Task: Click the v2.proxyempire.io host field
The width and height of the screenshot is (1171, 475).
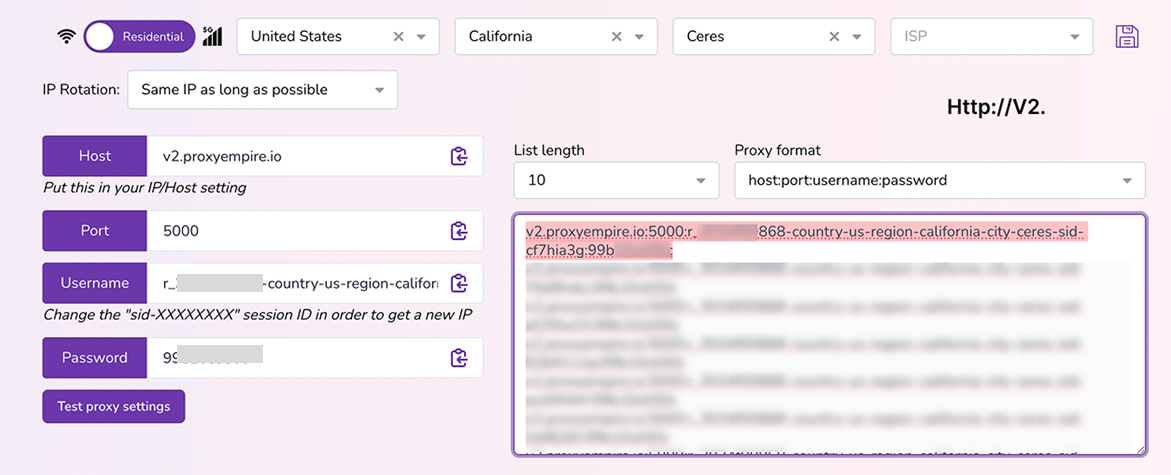Action: [315, 156]
